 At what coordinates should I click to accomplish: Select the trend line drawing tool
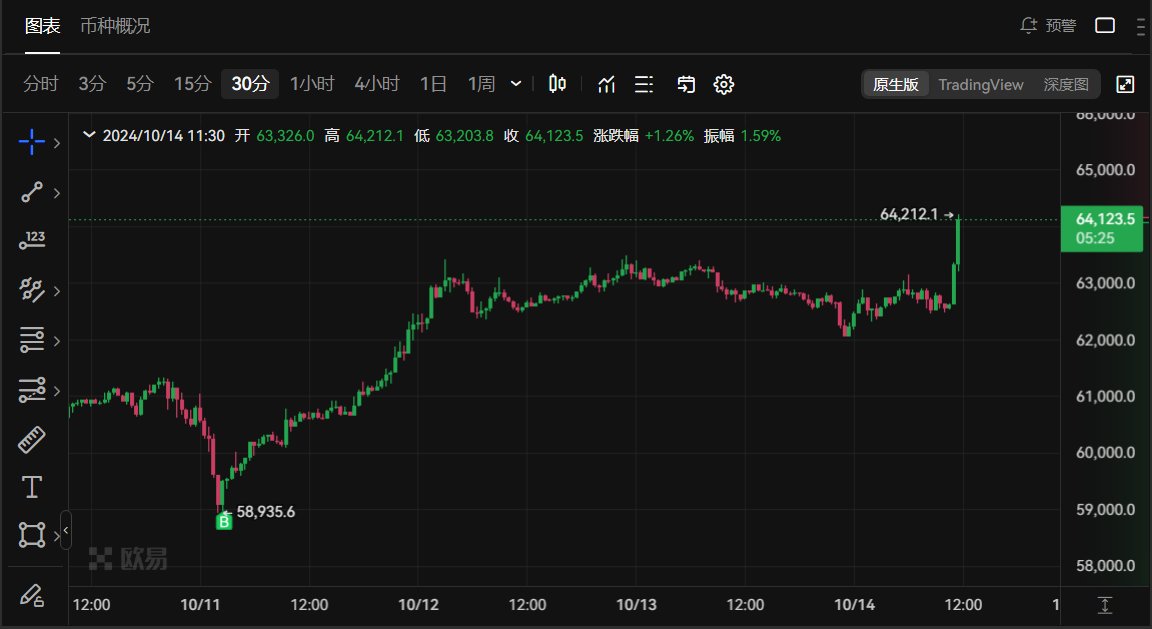coord(32,193)
